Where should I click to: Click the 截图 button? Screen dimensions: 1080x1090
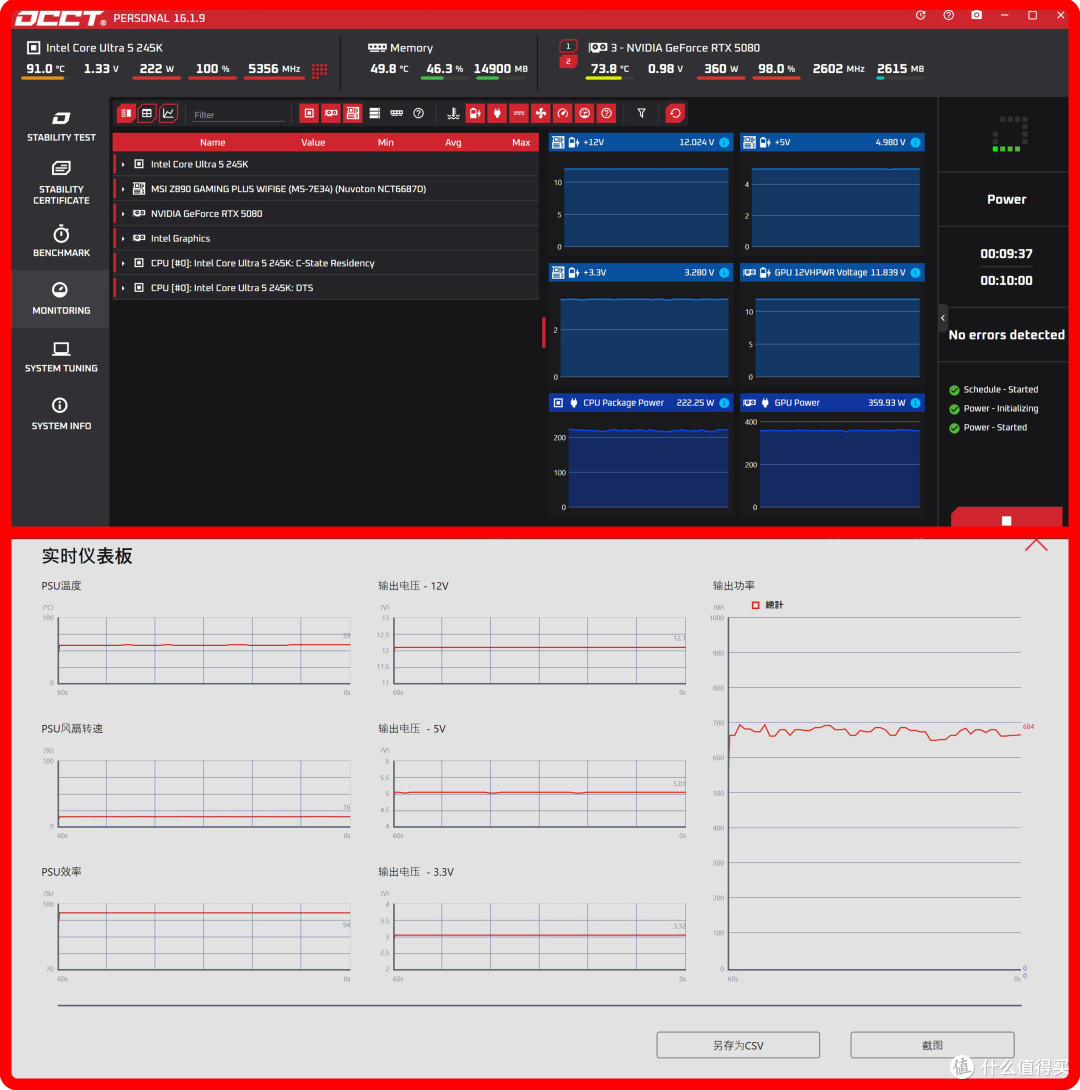tap(932, 1045)
